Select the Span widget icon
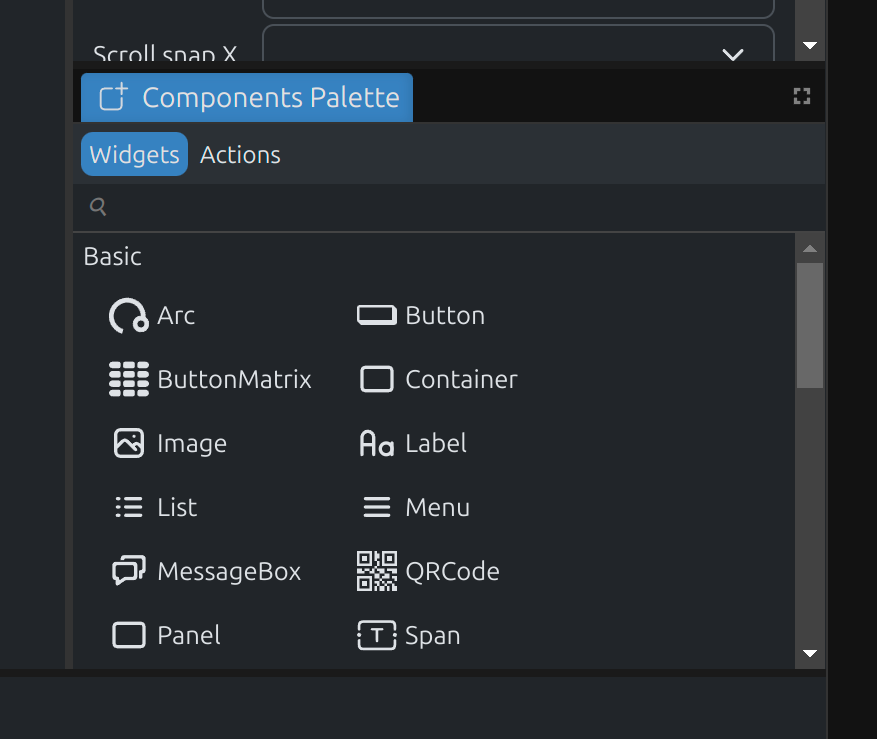This screenshot has width=877, height=739. pos(377,636)
